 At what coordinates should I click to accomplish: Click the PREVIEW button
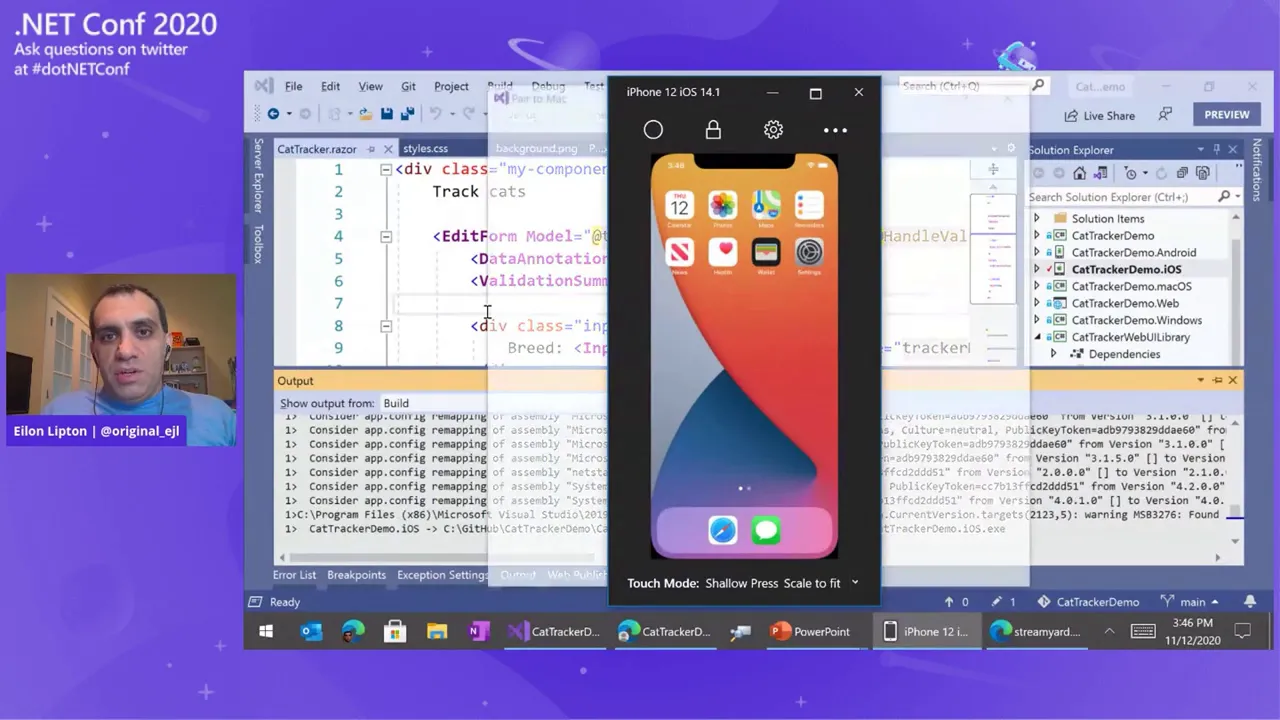point(1226,114)
